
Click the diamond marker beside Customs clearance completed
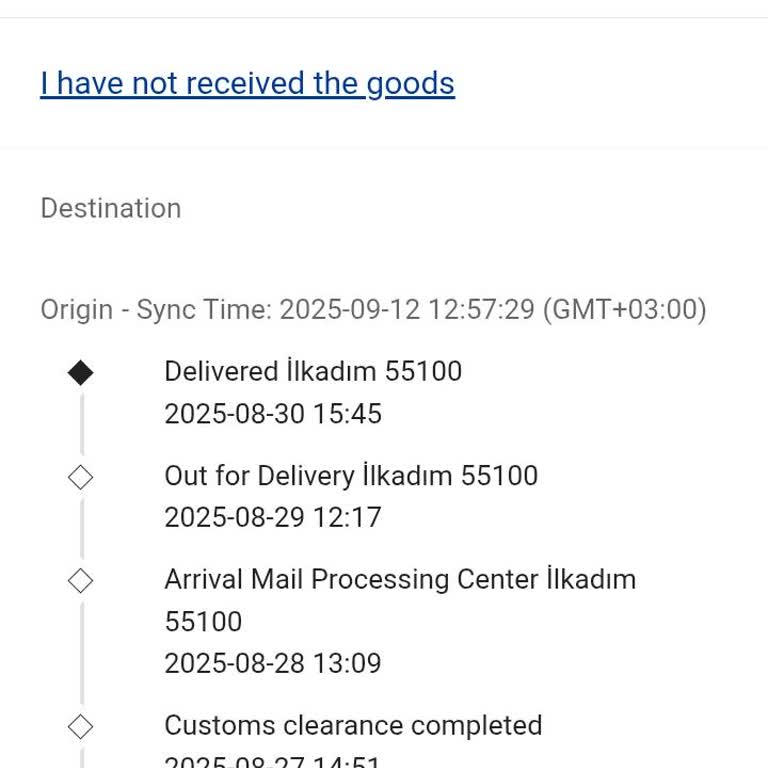coord(80,726)
